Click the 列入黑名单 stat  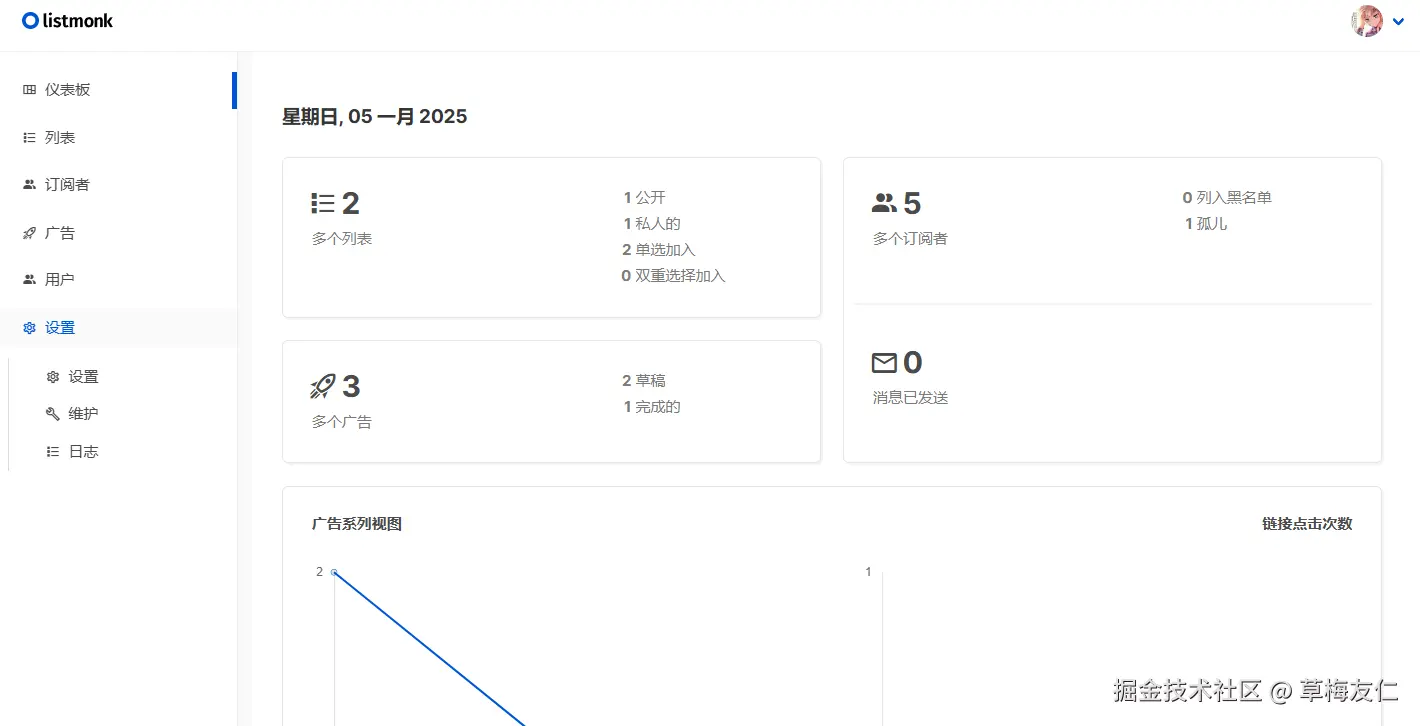(x=1227, y=198)
